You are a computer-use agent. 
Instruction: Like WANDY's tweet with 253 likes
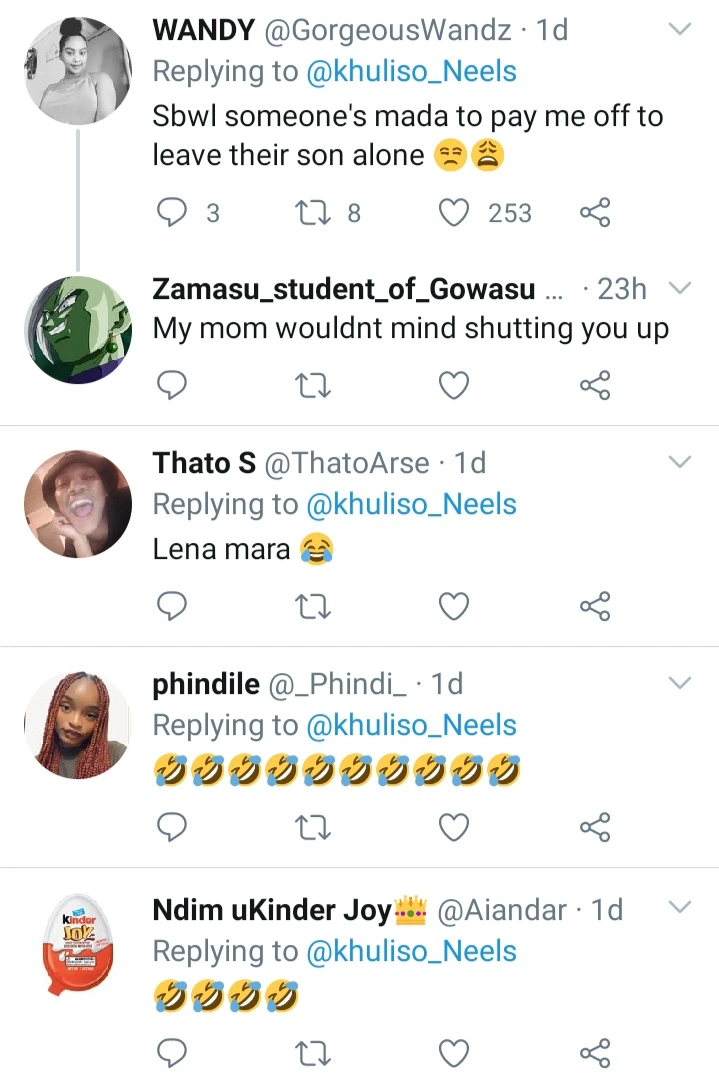tap(455, 212)
